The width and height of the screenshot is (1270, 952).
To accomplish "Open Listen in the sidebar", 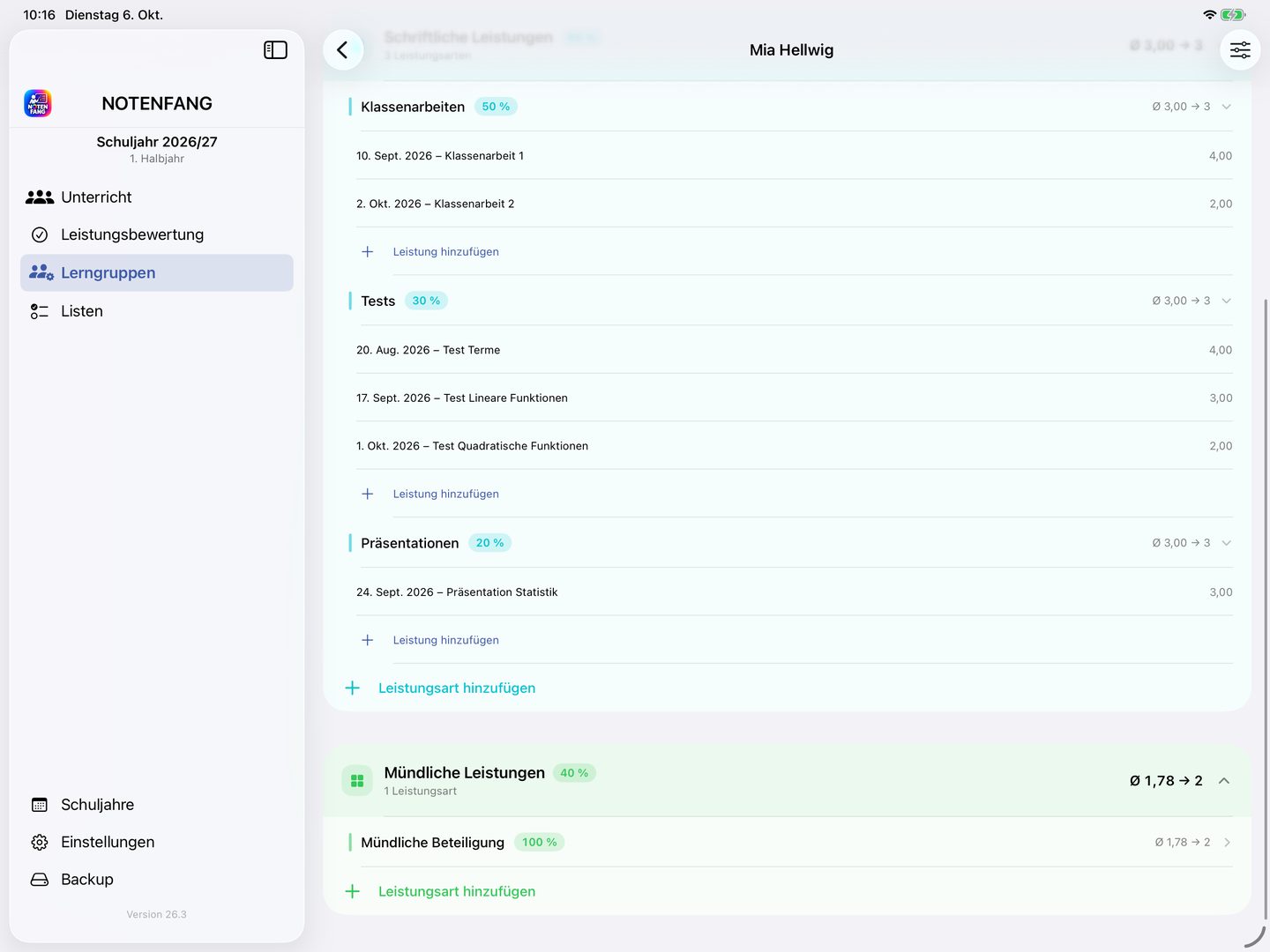I will (x=157, y=311).
